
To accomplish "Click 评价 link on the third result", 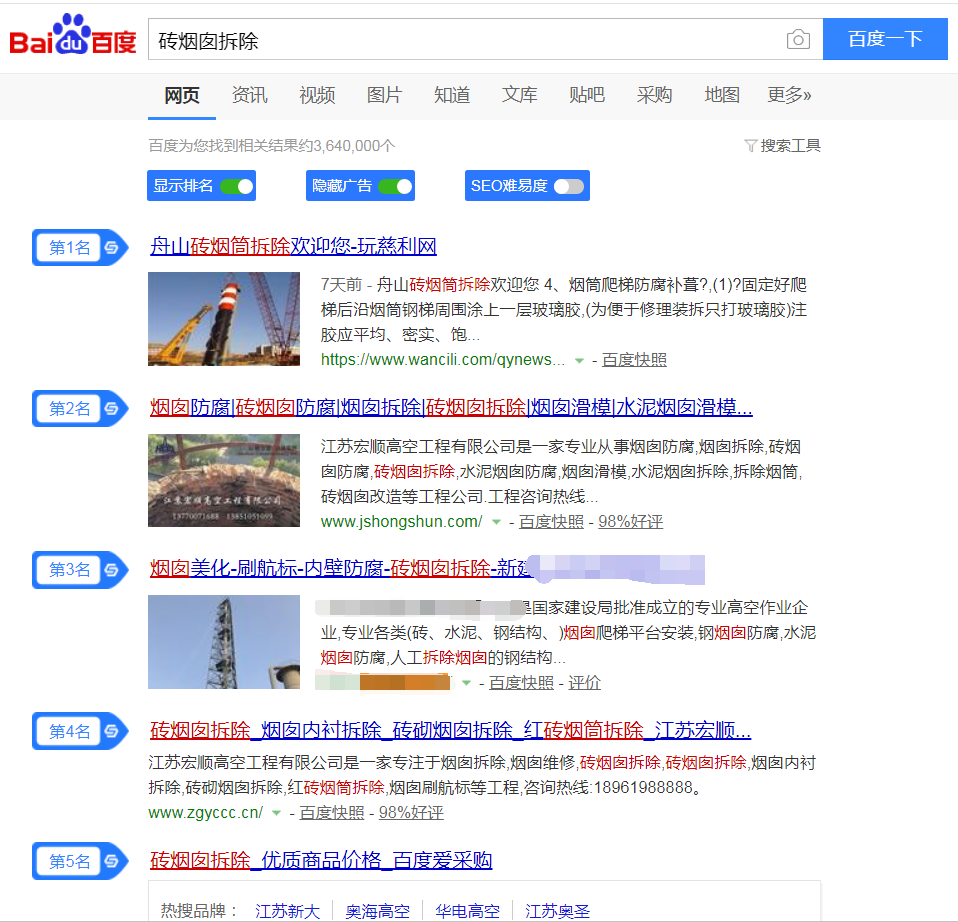I will coord(585,682).
